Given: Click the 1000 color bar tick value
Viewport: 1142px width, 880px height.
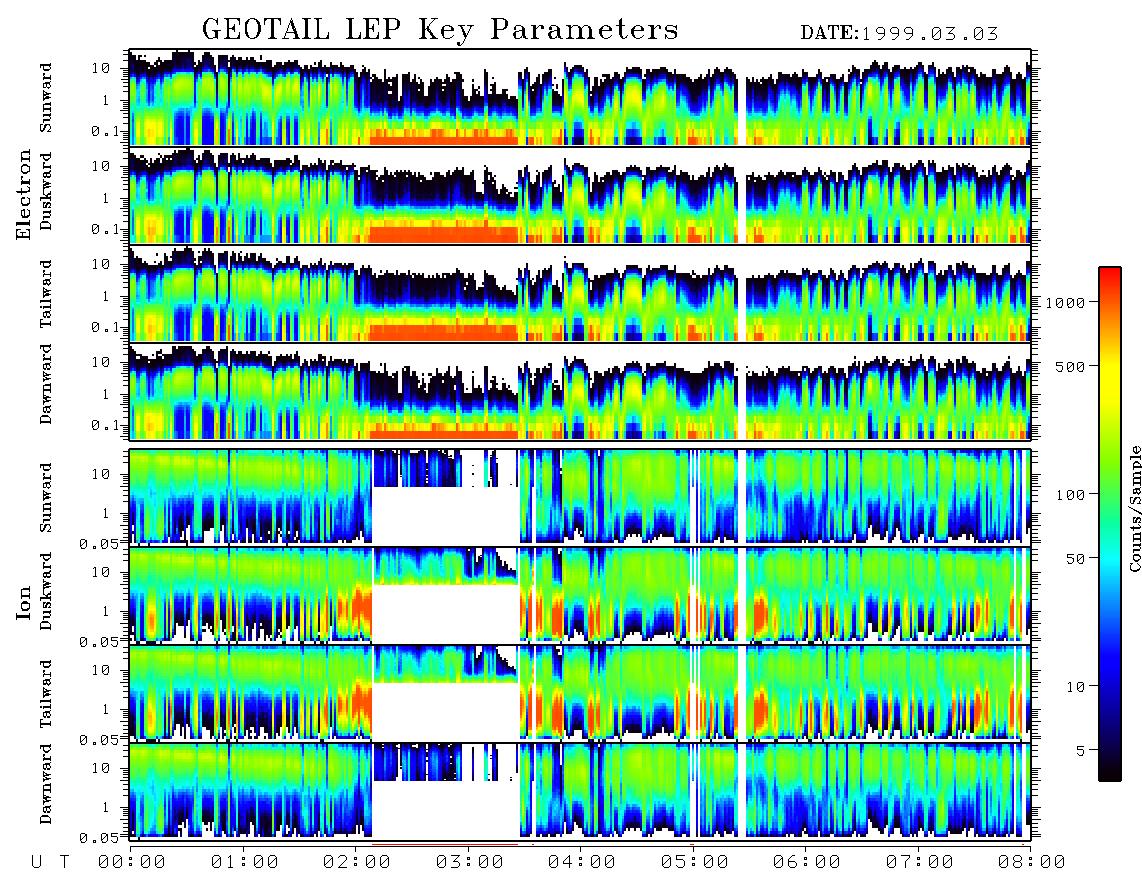Looking at the screenshot, I should [1066, 303].
